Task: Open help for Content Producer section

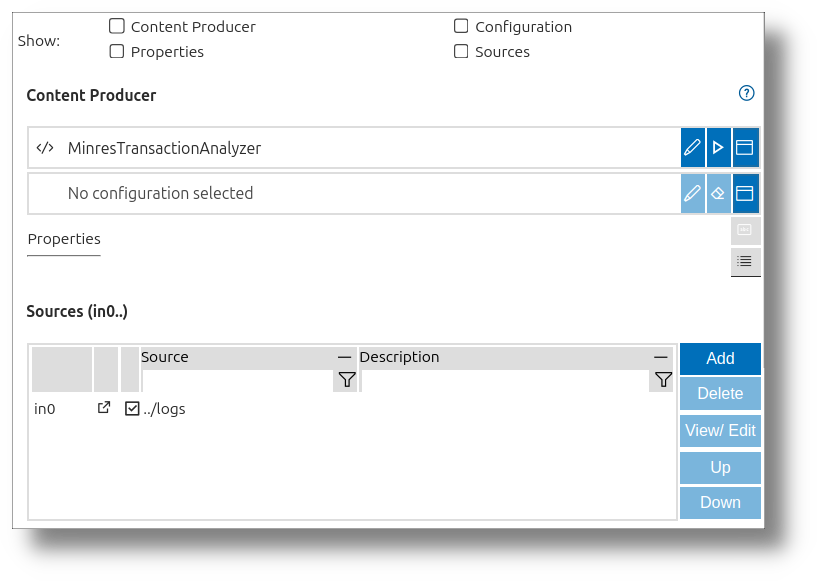Action: tap(746, 93)
